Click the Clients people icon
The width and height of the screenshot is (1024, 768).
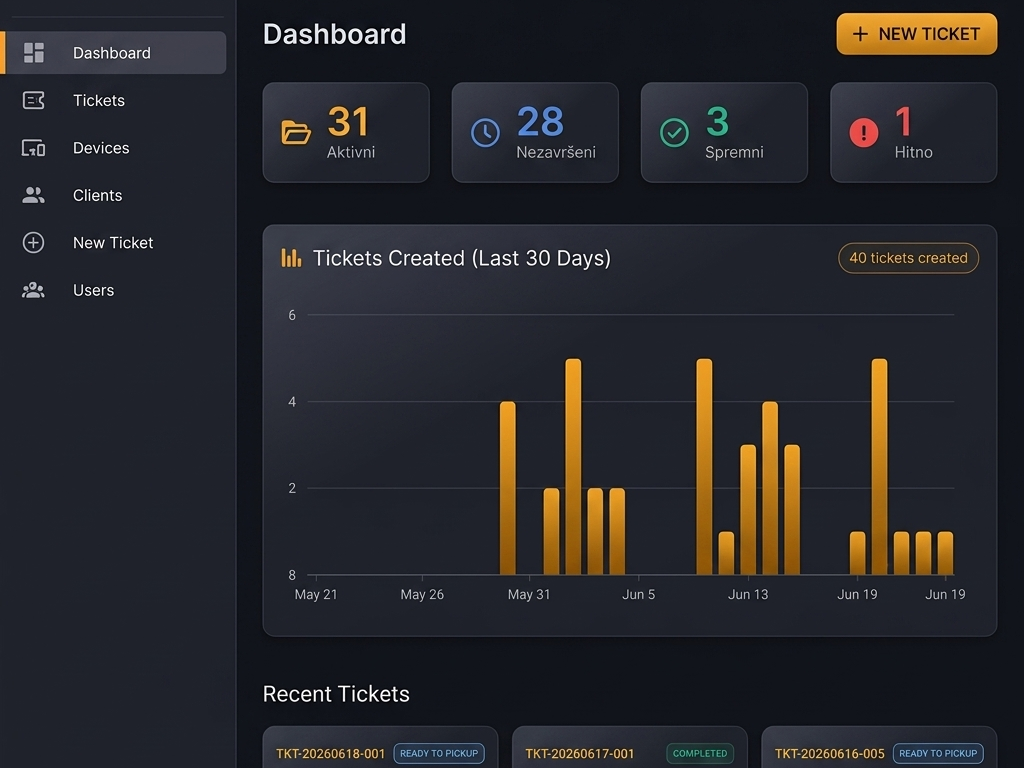pyautogui.click(x=33, y=195)
